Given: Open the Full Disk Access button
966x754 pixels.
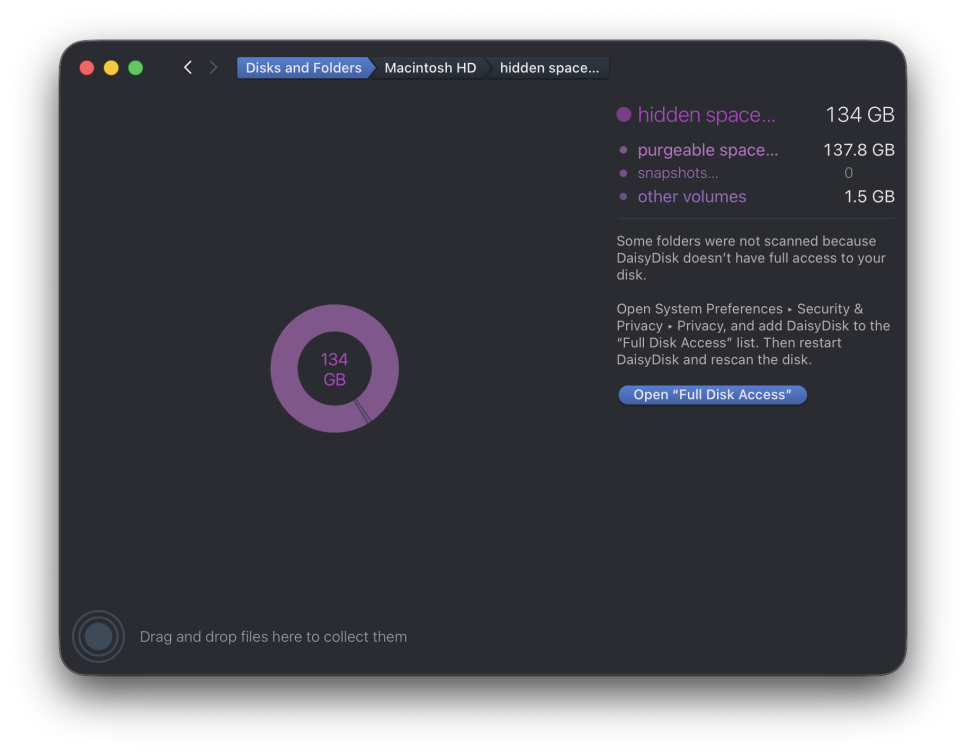Looking at the screenshot, I should pos(712,395).
